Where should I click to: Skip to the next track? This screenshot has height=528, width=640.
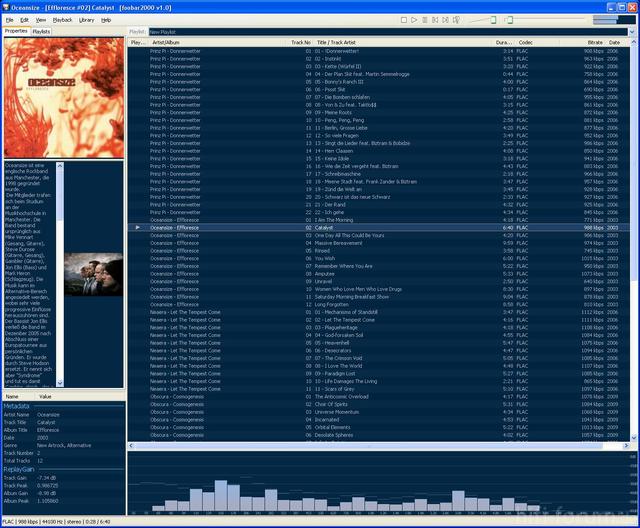tap(446, 20)
